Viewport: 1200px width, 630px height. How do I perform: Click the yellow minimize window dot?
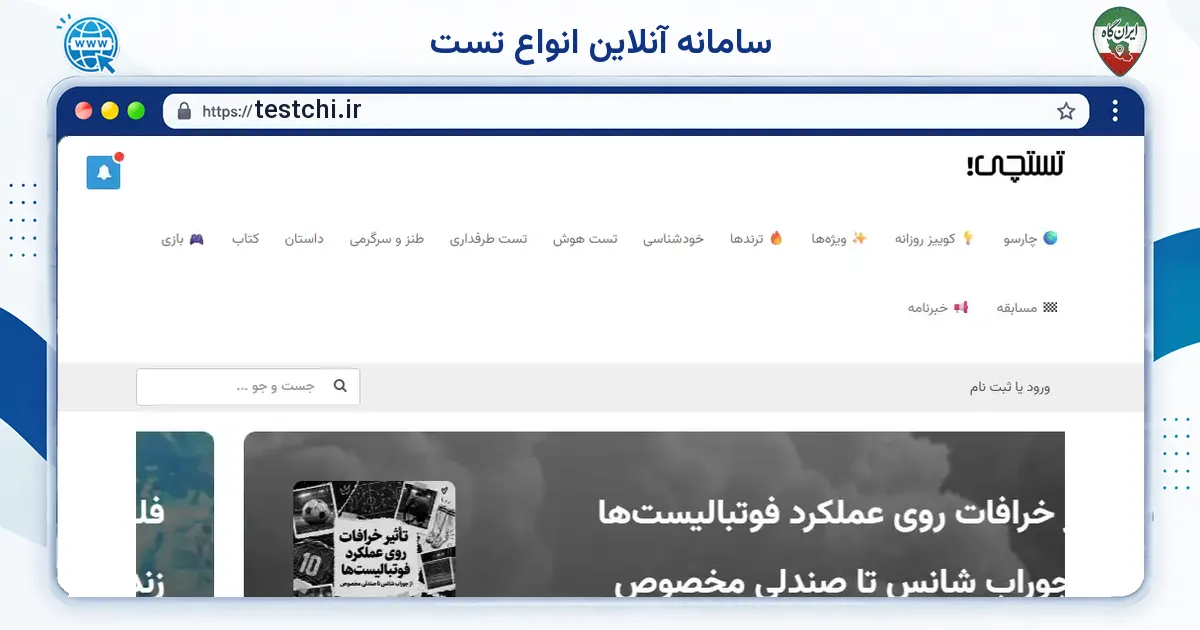[x=110, y=111]
